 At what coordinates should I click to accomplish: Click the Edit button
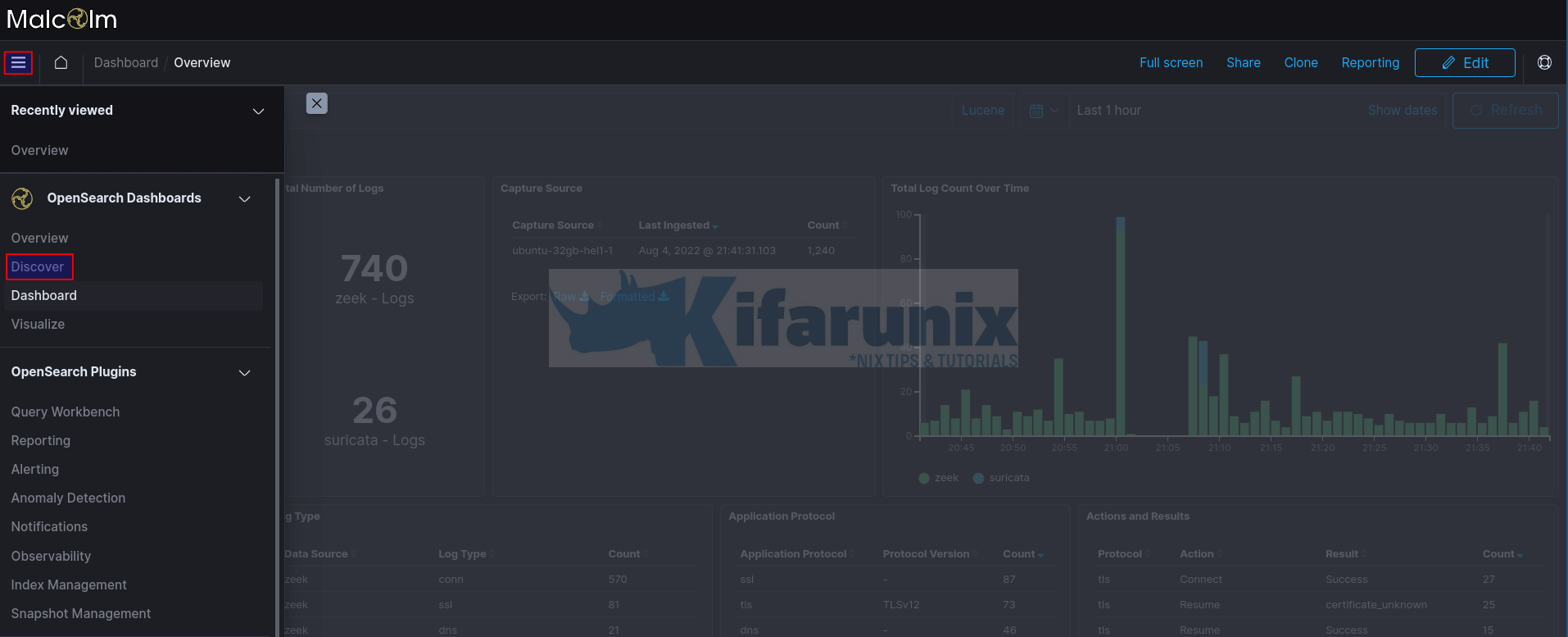pyautogui.click(x=1465, y=63)
